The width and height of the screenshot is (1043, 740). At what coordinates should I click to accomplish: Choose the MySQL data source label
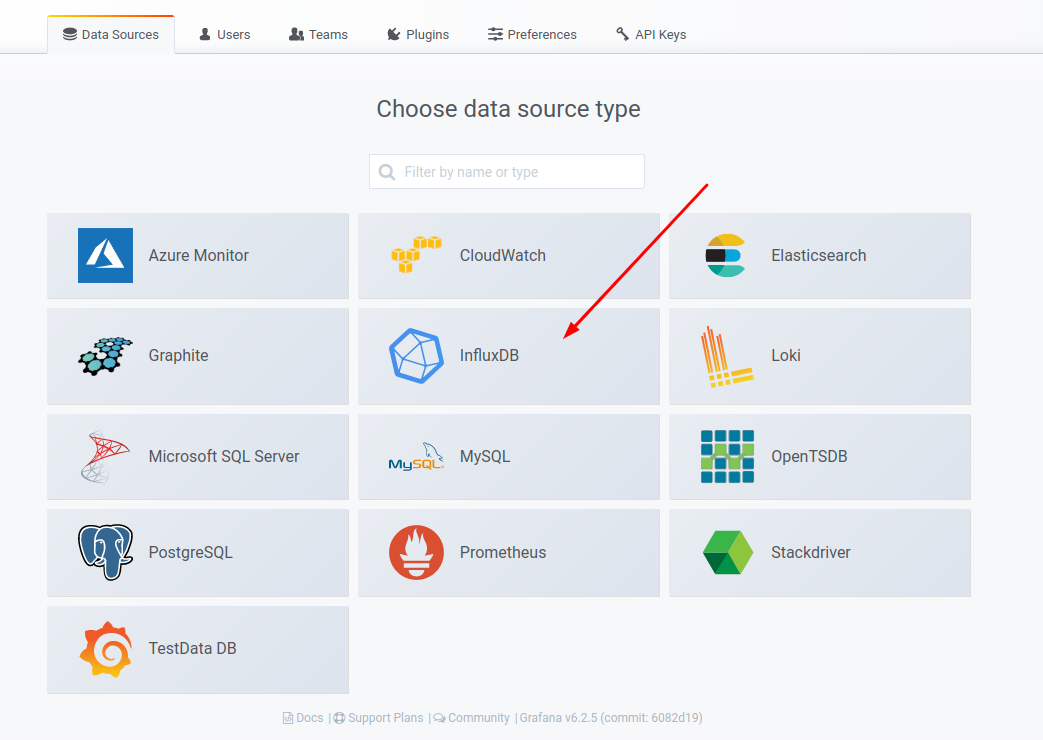(485, 457)
